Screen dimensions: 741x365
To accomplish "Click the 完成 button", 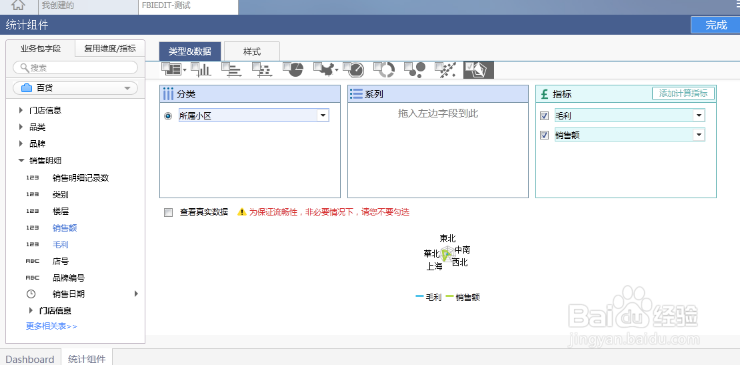I will (x=716, y=25).
